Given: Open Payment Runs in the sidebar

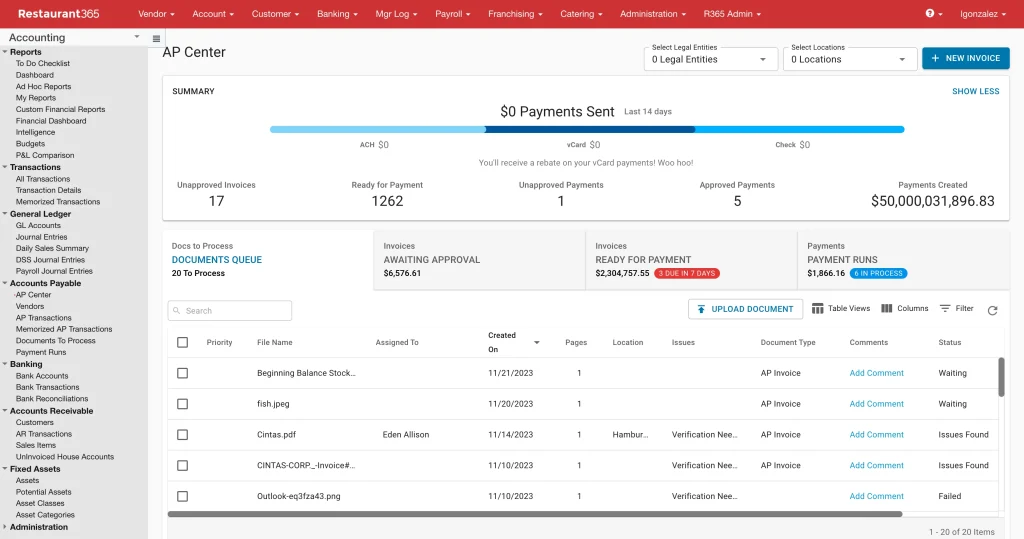Looking at the screenshot, I should pos(40,352).
